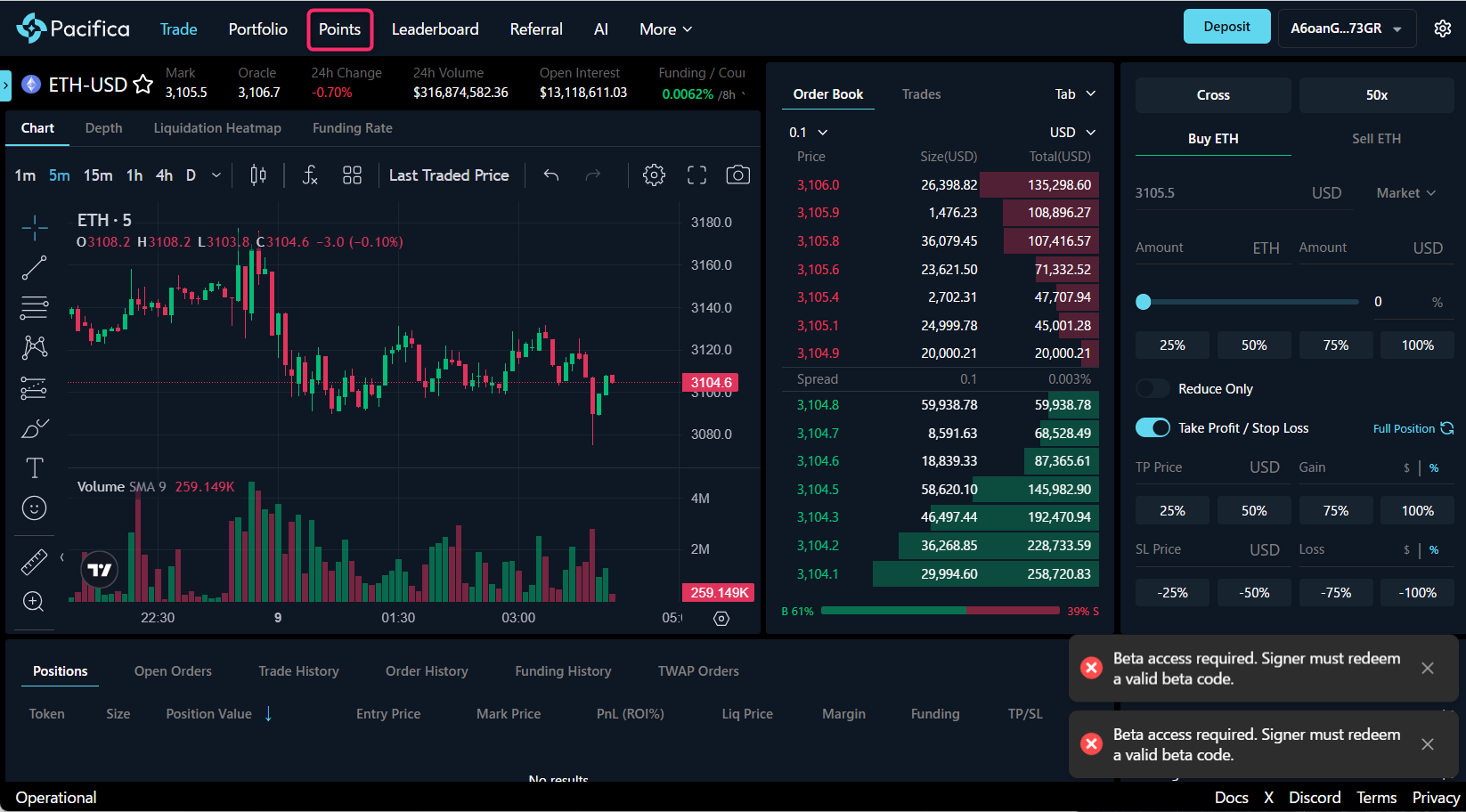Expand the wallet address A6oanG...73GR menu

click(x=1346, y=28)
